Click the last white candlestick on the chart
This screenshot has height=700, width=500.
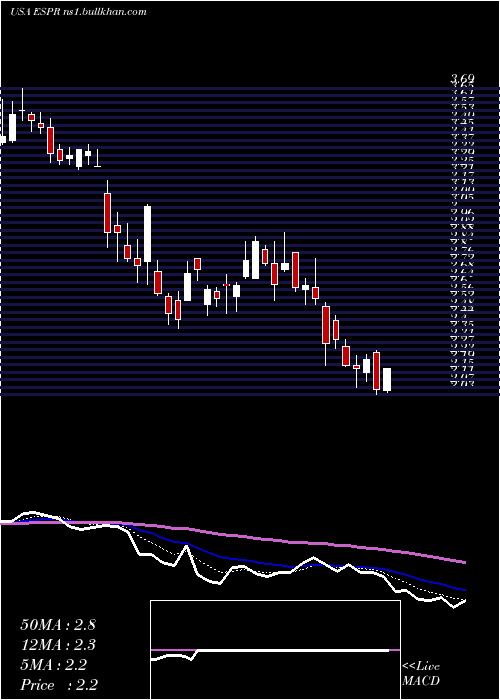(x=387, y=380)
